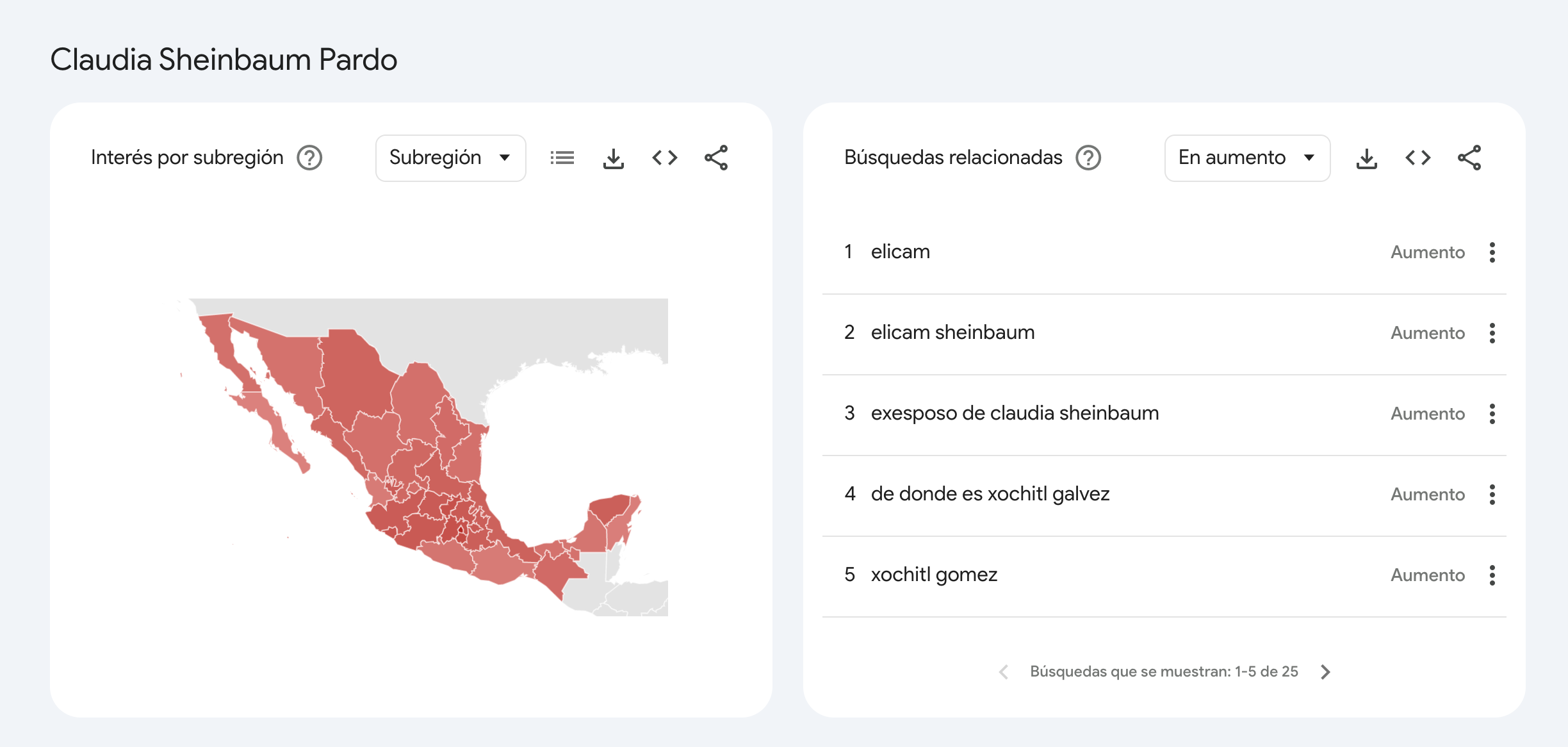The height and width of the screenshot is (747, 1568).
Task: Open help for Interés por subregión
Action: [x=309, y=158]
